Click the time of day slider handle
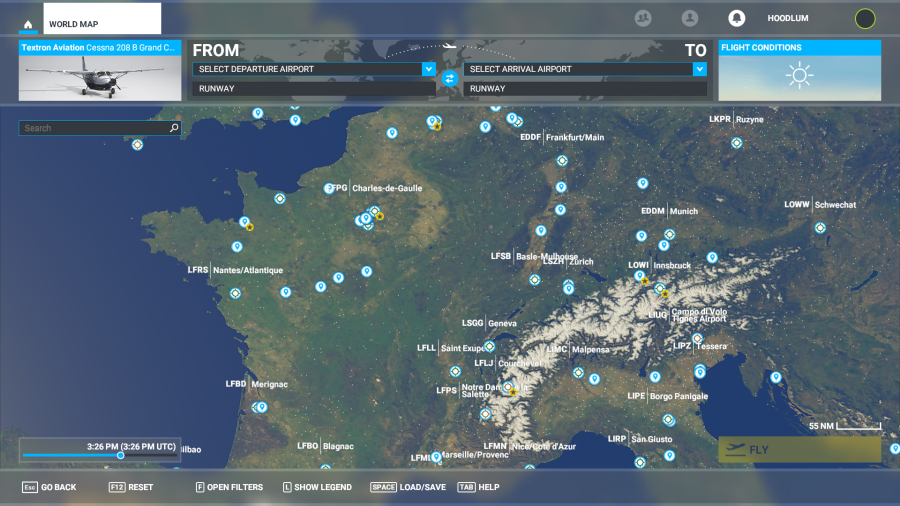Image resolution: width=900 pixels, height=506 pixels. [121, 456]
